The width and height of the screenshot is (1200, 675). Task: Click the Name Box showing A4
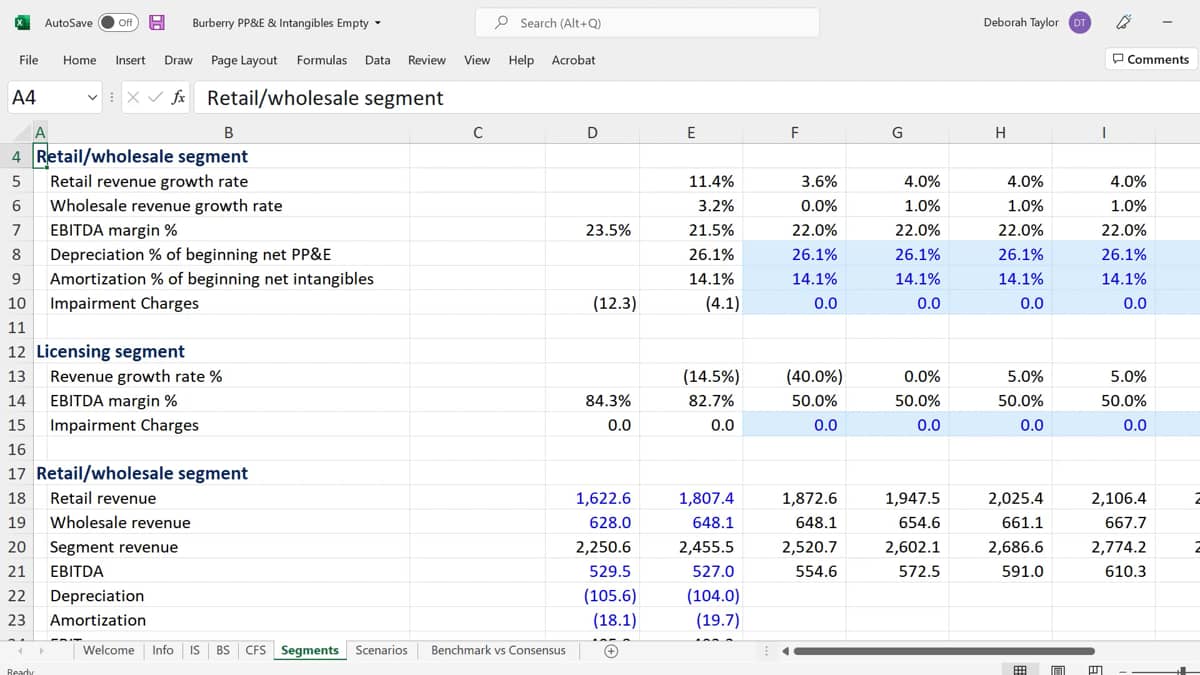[x=45, y=97]
